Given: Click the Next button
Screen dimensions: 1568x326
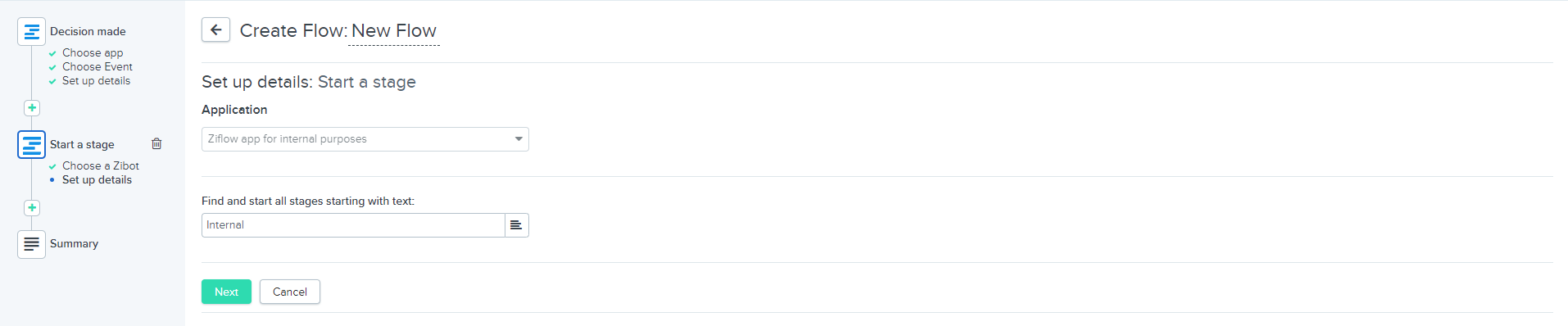Looking at the screenshot, I should (x=226, y=292).
